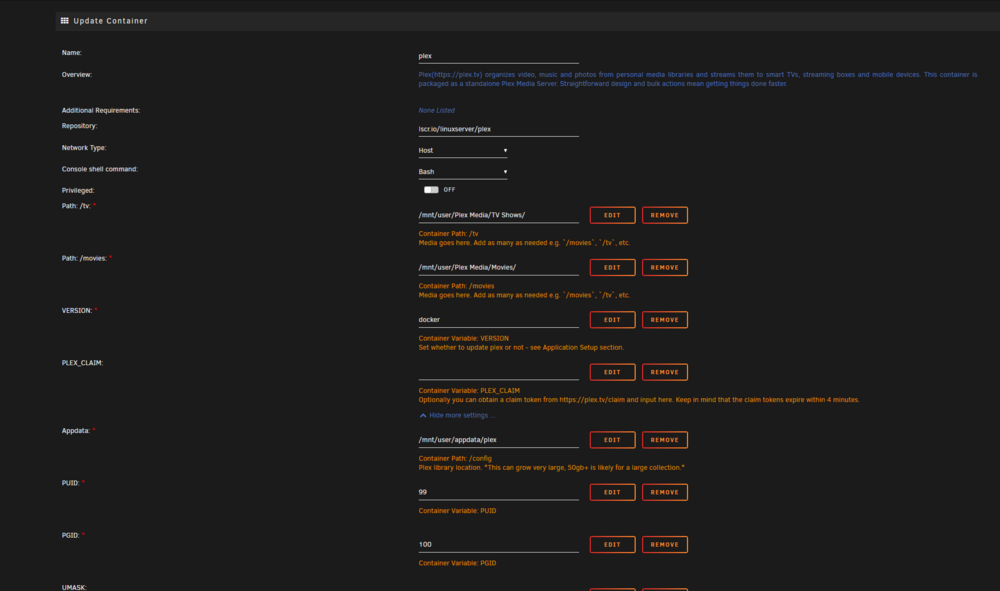Remove the Path /tv entry

[665, 215]
